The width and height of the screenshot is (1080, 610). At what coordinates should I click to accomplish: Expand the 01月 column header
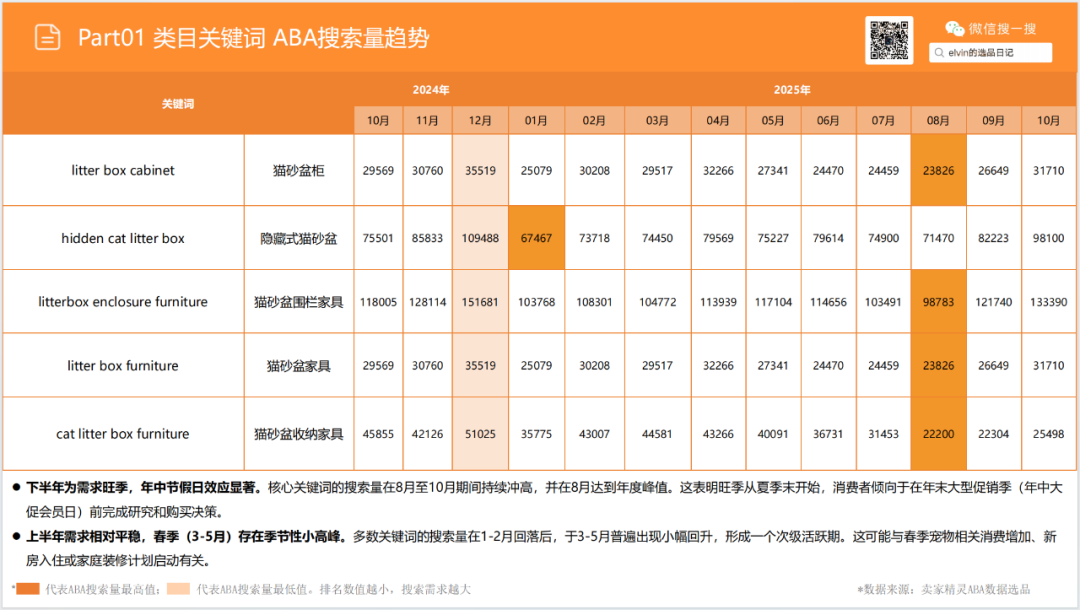[x=536, y=119]
